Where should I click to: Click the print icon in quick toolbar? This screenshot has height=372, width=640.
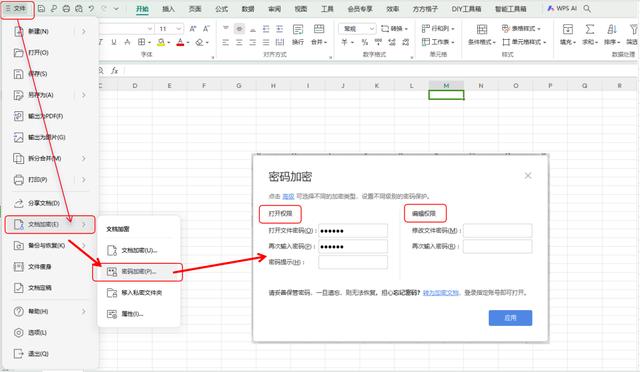point(67,9)
